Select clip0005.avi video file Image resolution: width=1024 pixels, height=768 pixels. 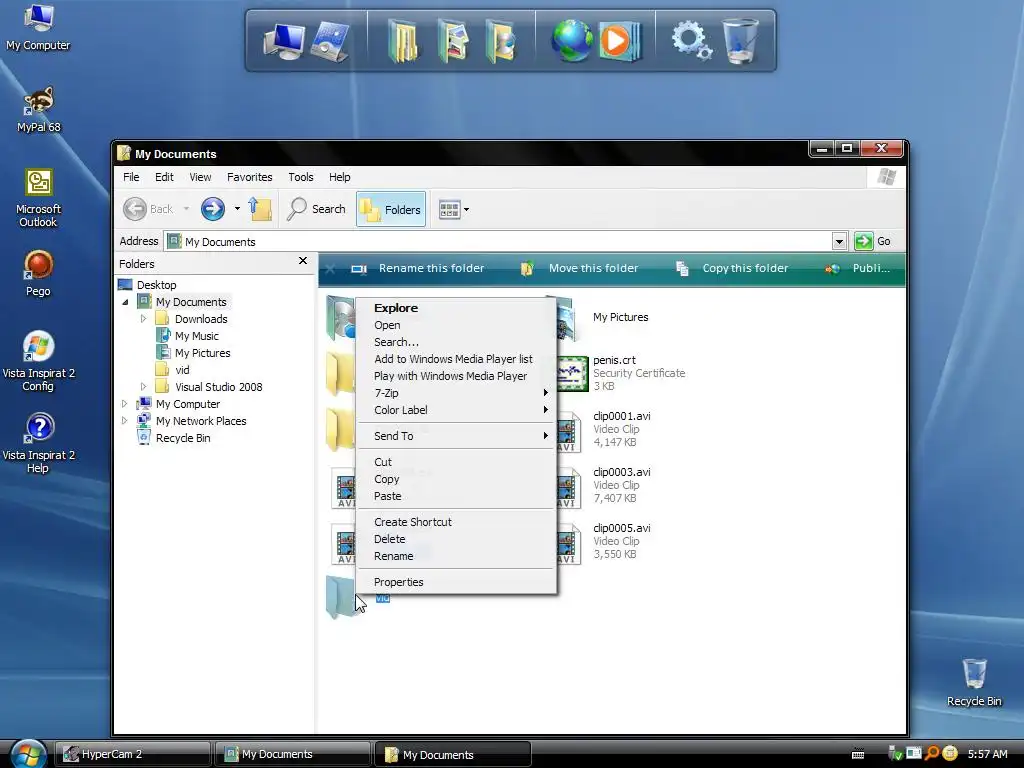coord(604,541)
